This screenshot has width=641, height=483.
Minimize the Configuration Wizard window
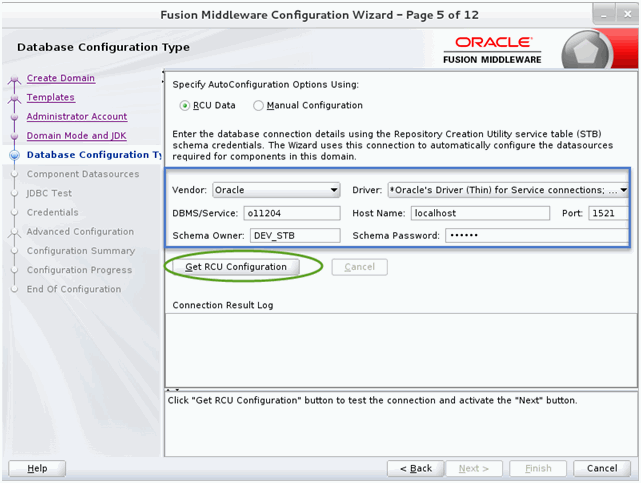coord(603,14)
